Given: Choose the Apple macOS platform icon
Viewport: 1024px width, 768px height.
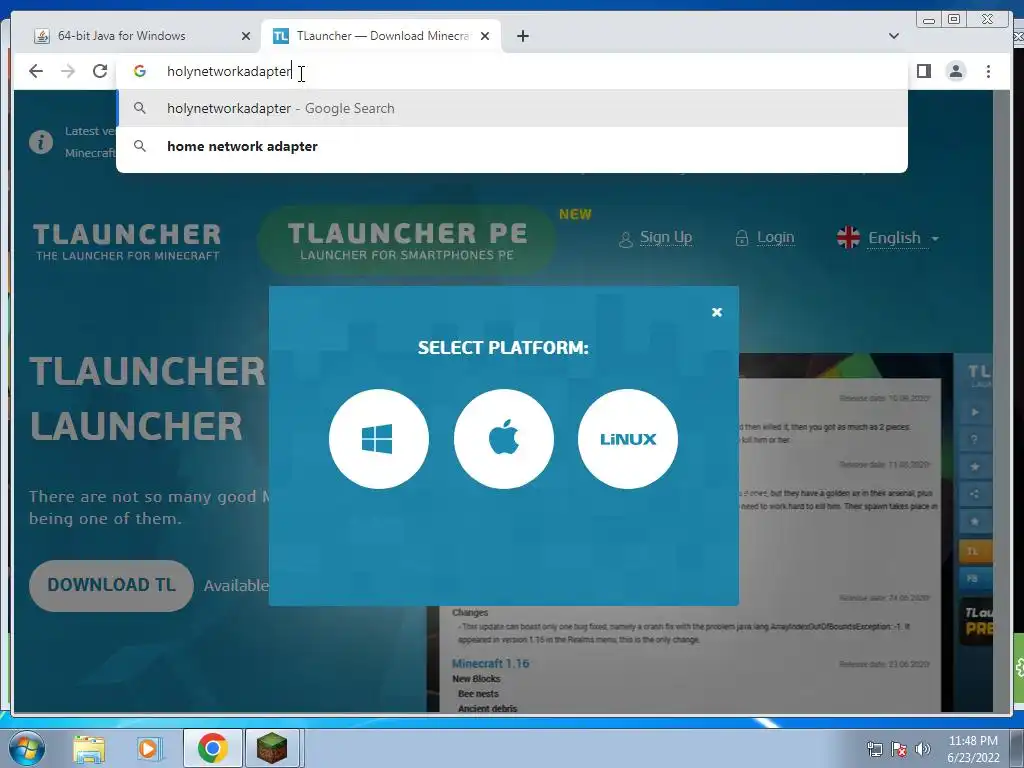Looking at the screenshot, I should click(504, 439).
